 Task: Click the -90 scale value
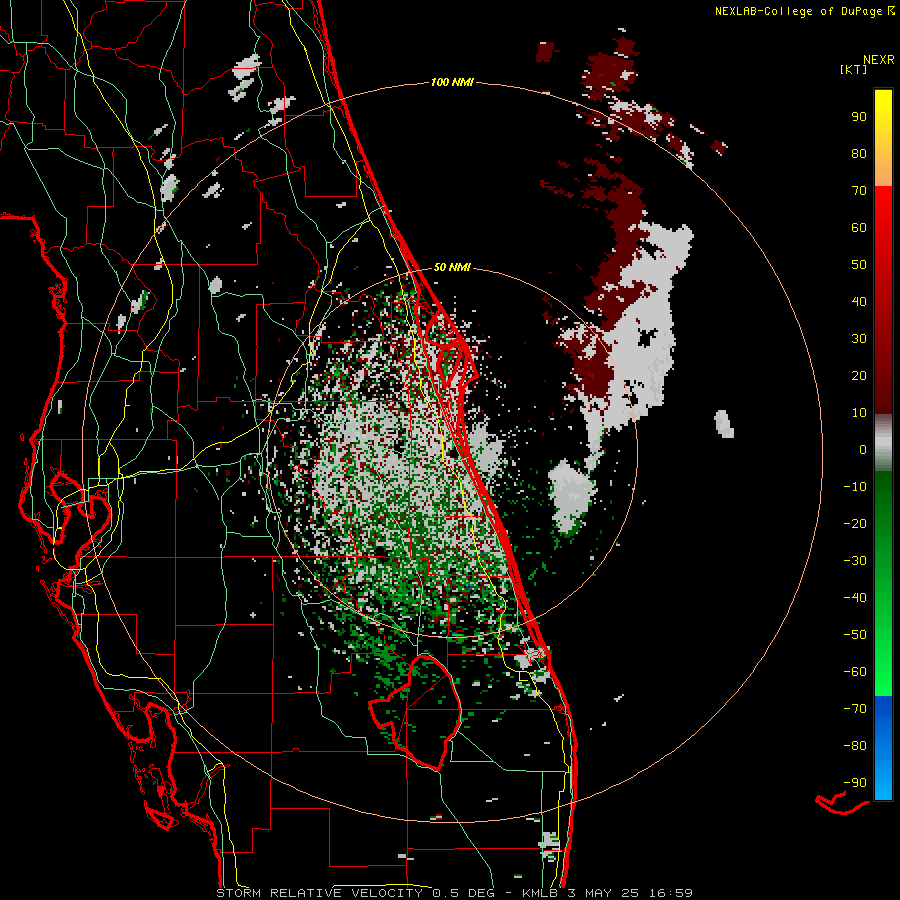coord(855,782)
